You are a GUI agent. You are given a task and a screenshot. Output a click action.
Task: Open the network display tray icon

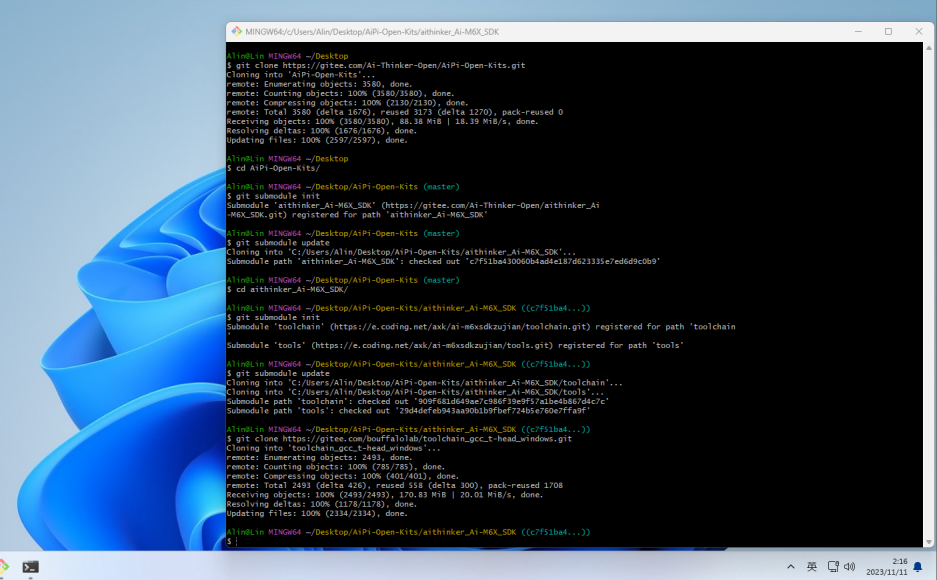(x=833, y=566)
